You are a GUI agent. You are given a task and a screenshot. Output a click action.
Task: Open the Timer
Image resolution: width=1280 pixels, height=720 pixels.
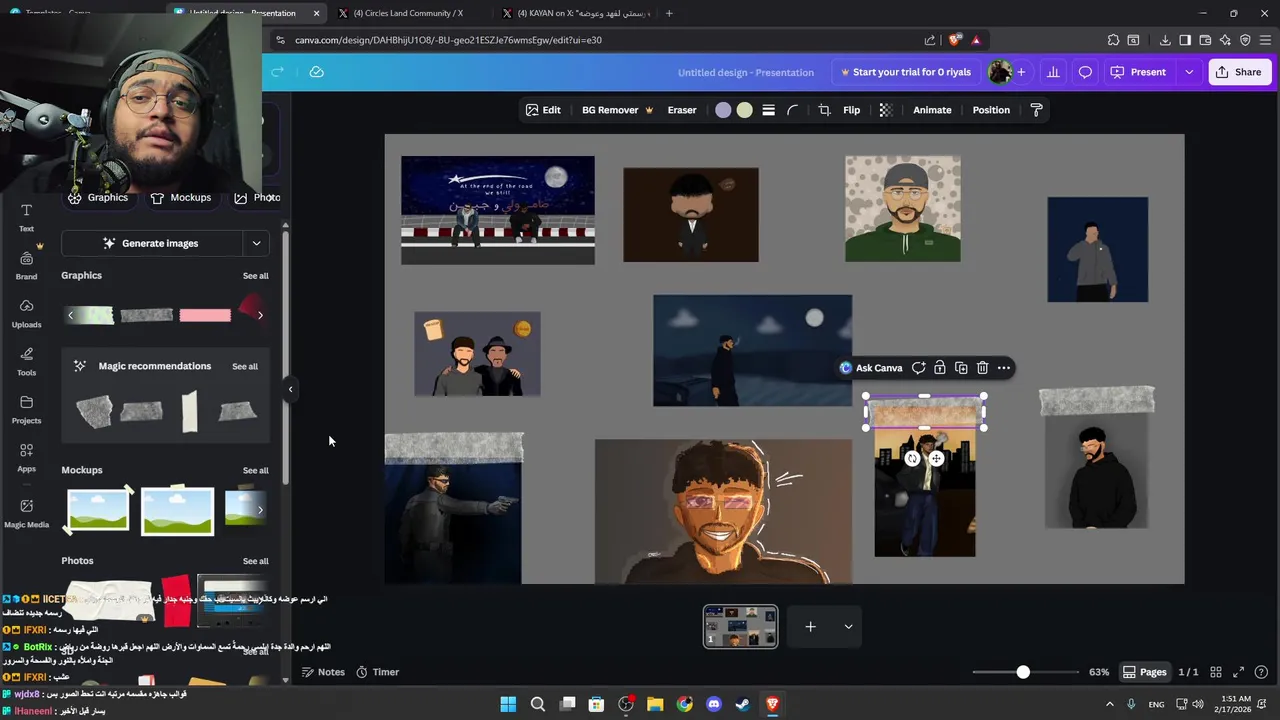(x=377, y=672)
